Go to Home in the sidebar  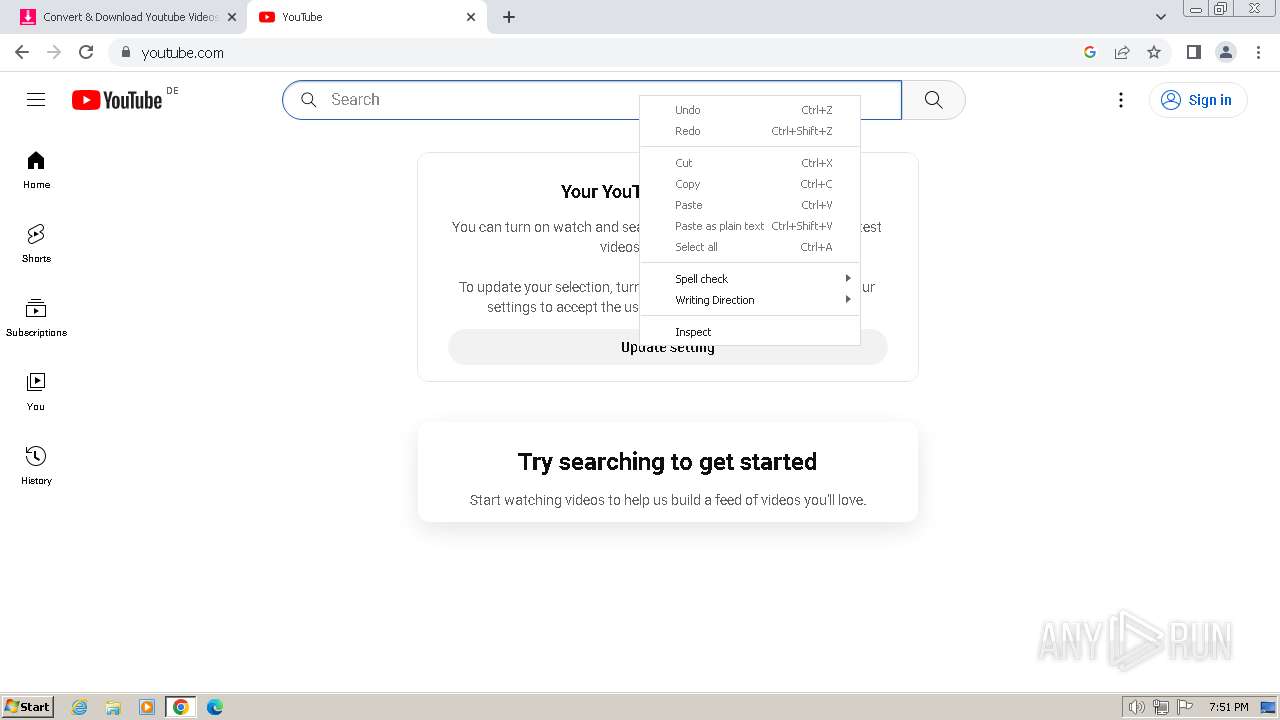pos(36,170)
